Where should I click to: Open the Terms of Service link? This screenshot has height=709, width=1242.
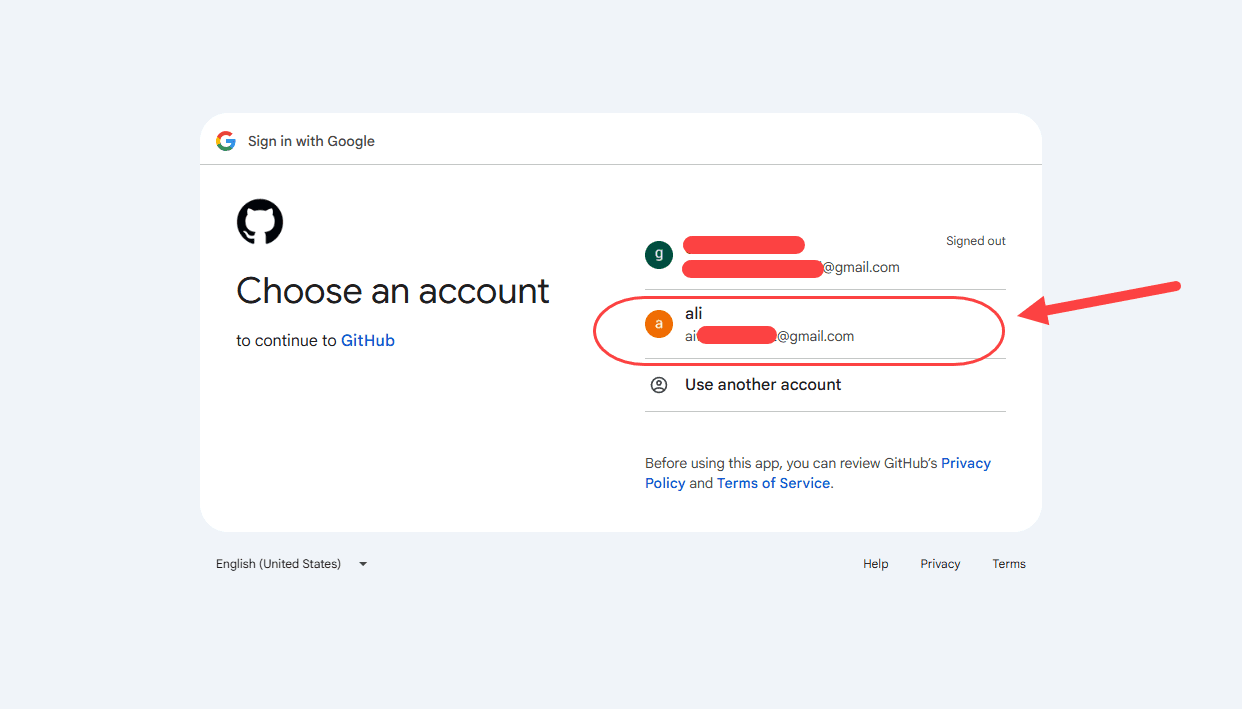[773, 483]
